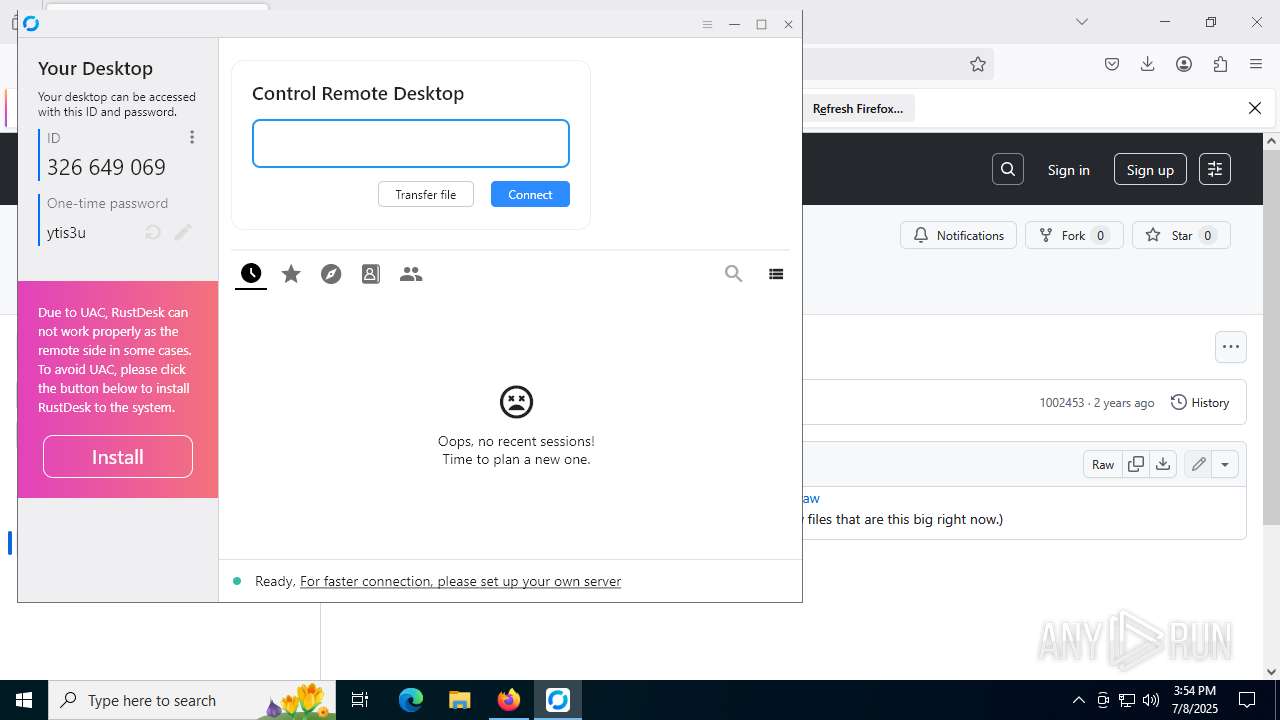1280x720 pixels.
Task: Open the Discovered compass tab
Action: pos(331,273)
